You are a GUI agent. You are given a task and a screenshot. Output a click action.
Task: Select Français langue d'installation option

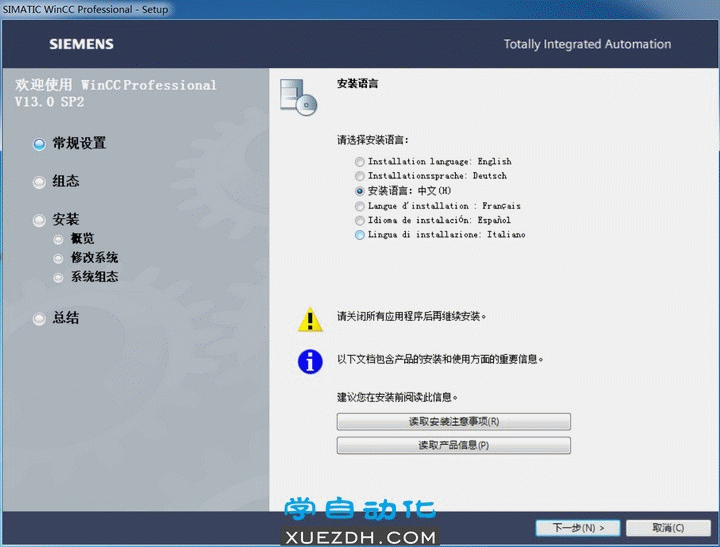[360, 206]
